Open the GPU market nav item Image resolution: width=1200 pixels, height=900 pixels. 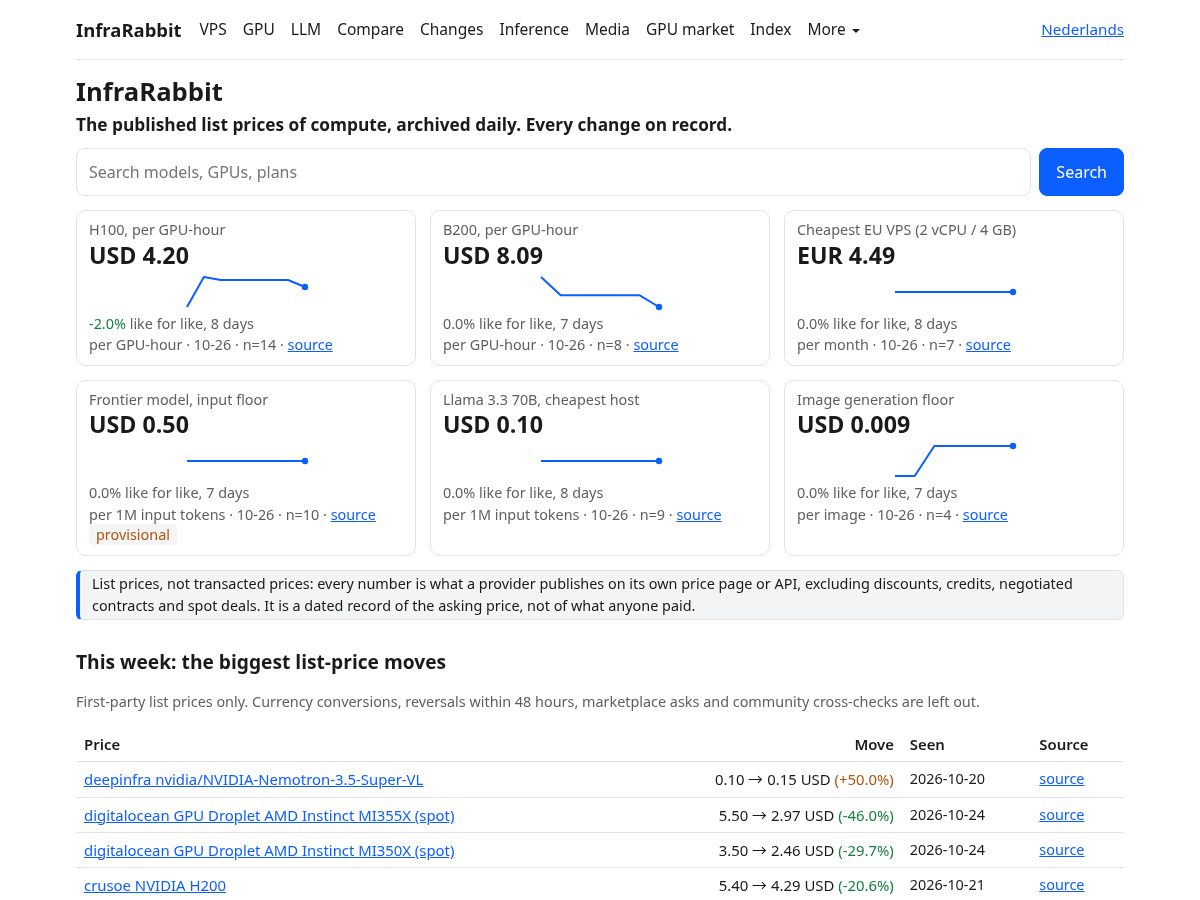[x=690, y=30]
